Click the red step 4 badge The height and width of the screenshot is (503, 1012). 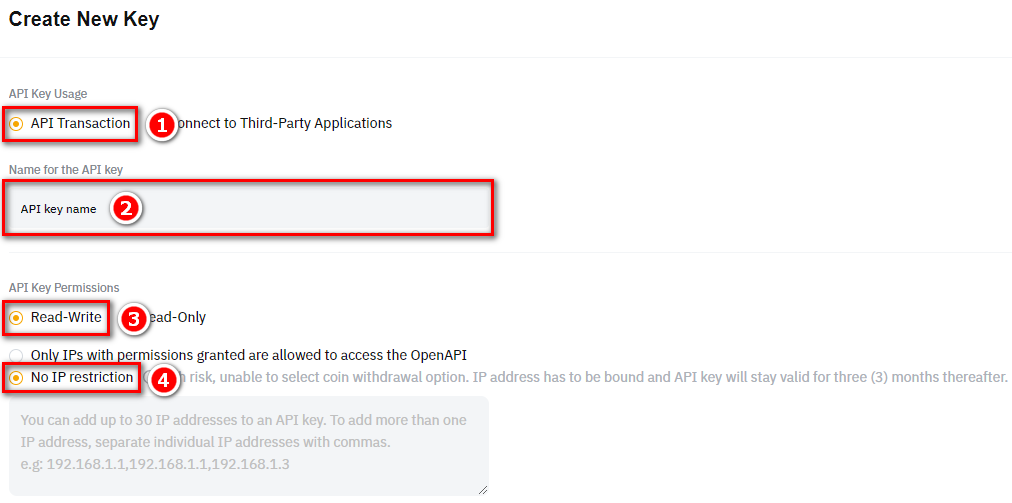tap(163, 380)
